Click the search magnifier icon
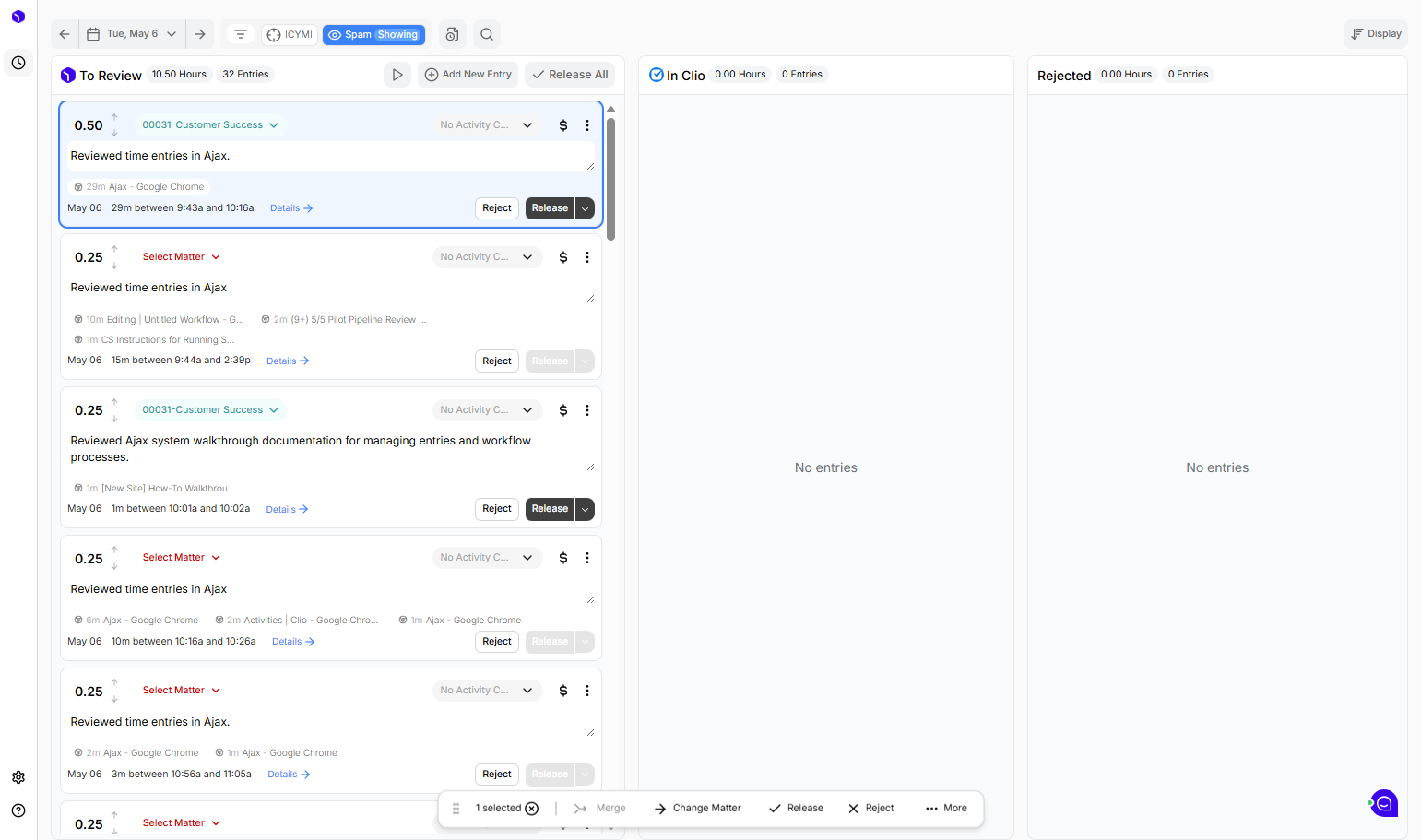 coord(487,34)
